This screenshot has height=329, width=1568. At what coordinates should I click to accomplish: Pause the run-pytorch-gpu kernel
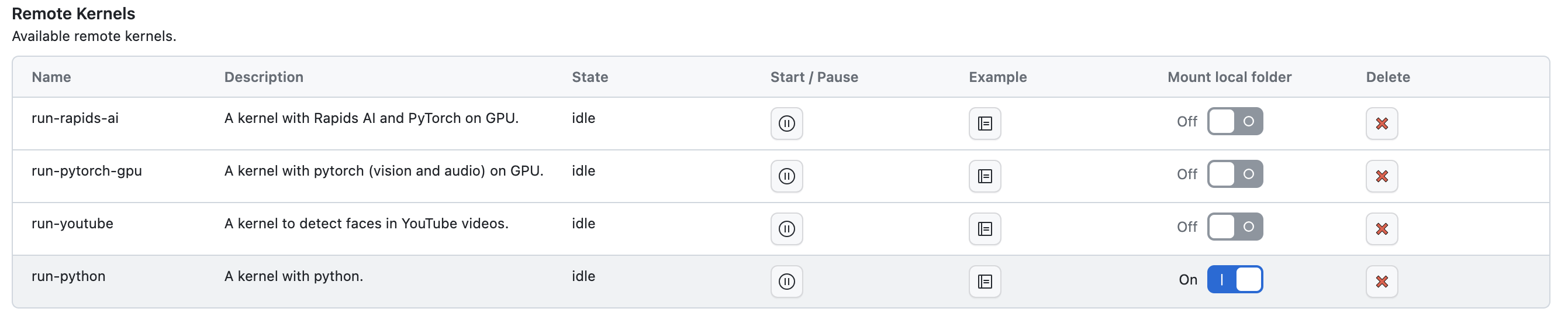pyautogui.click(x=786, y=176)
